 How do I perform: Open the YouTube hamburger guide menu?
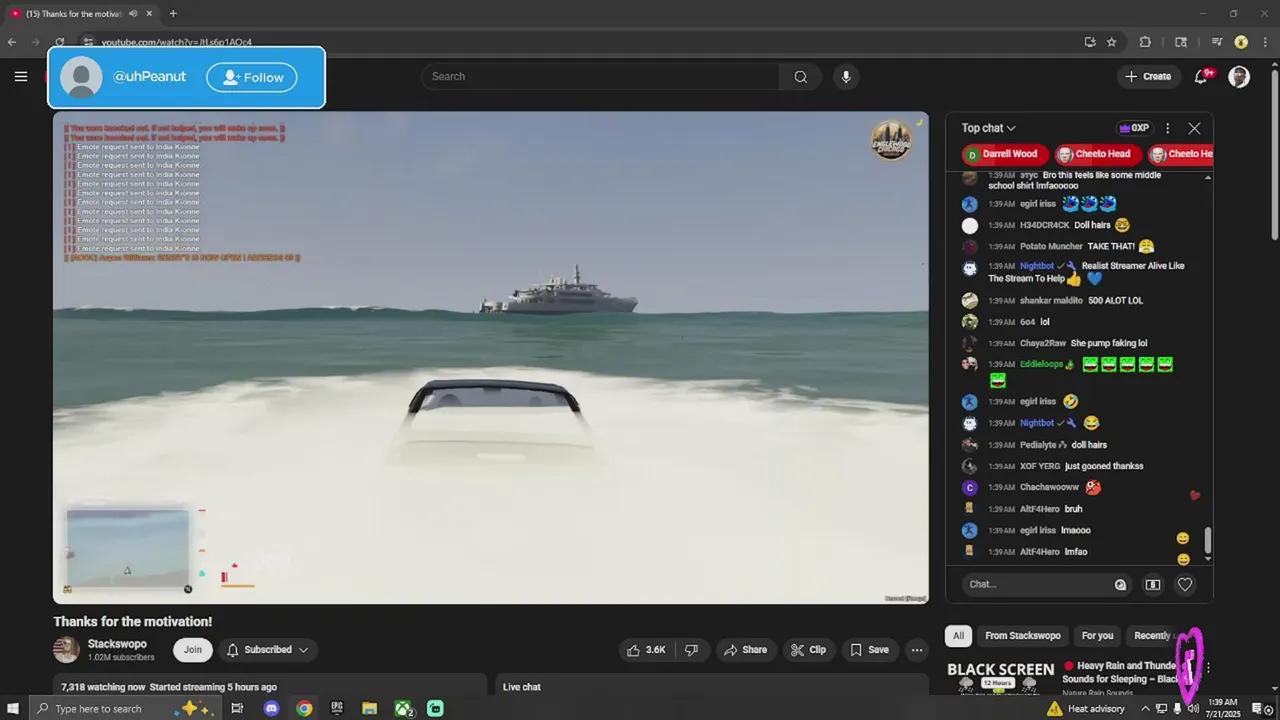click(20, 76)
